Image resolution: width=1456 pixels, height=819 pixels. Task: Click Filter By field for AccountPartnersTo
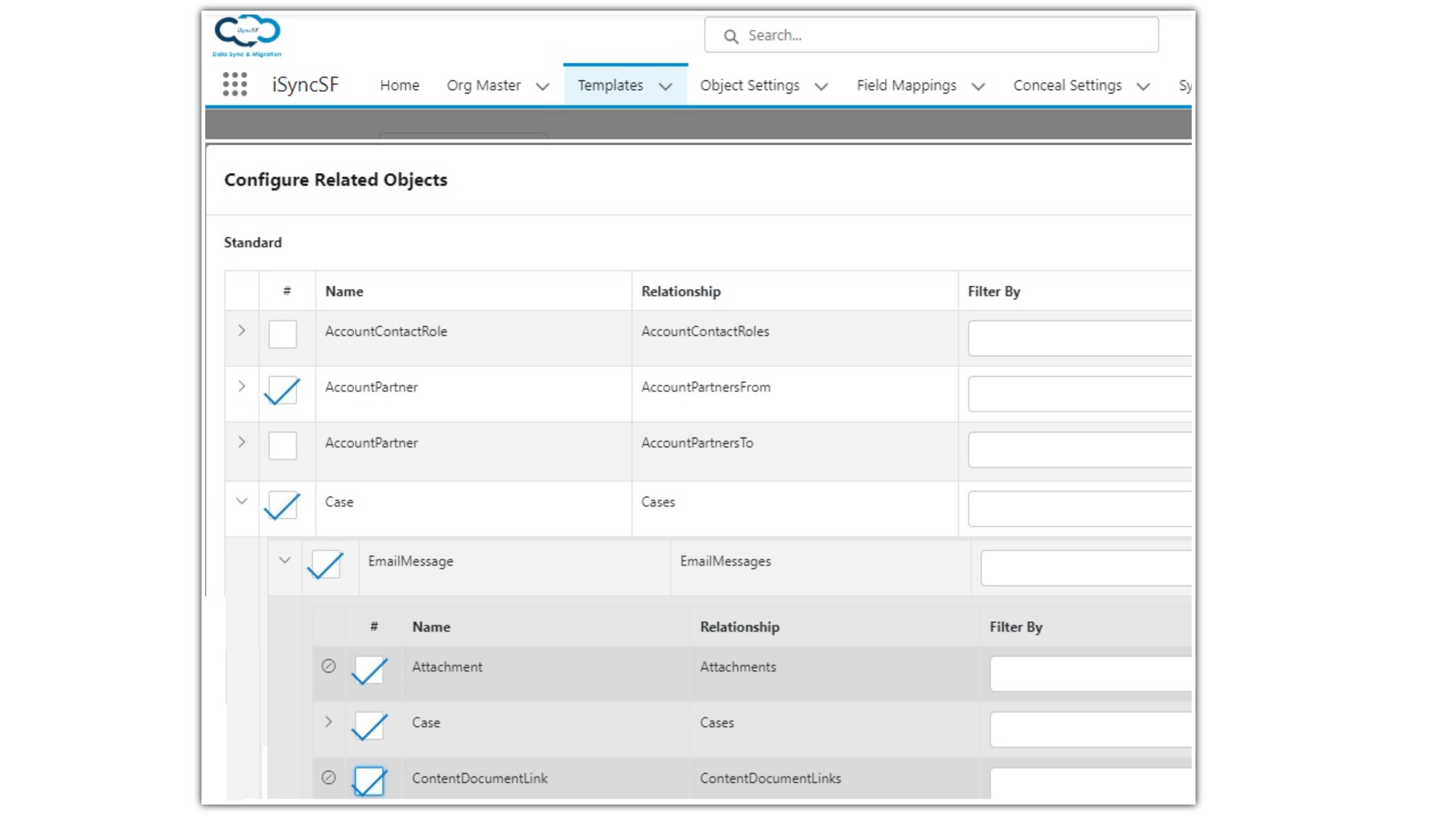[1081, 450]
